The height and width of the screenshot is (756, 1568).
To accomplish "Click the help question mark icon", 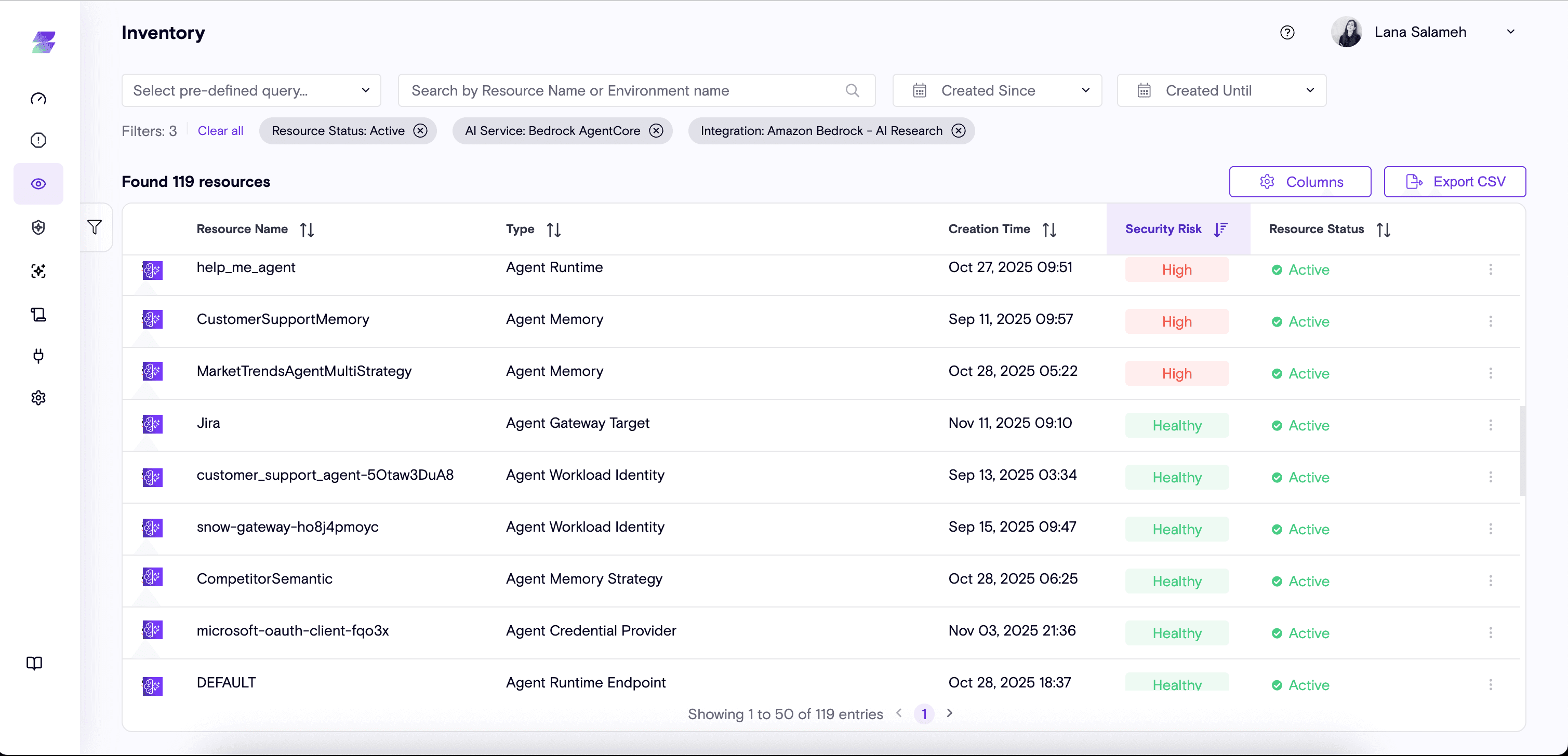I will tap(1287, 32).
